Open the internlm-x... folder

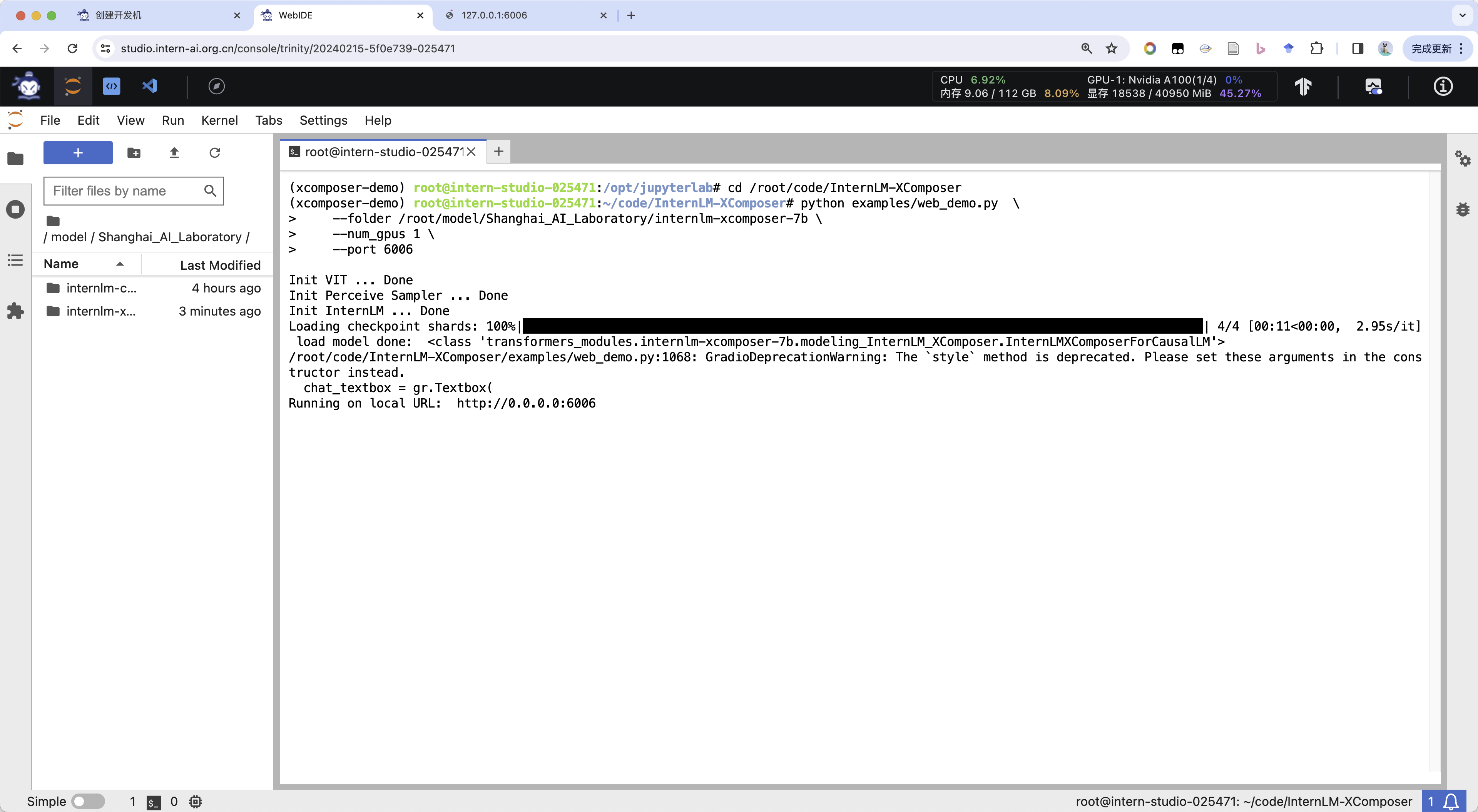tap(100, 311)
